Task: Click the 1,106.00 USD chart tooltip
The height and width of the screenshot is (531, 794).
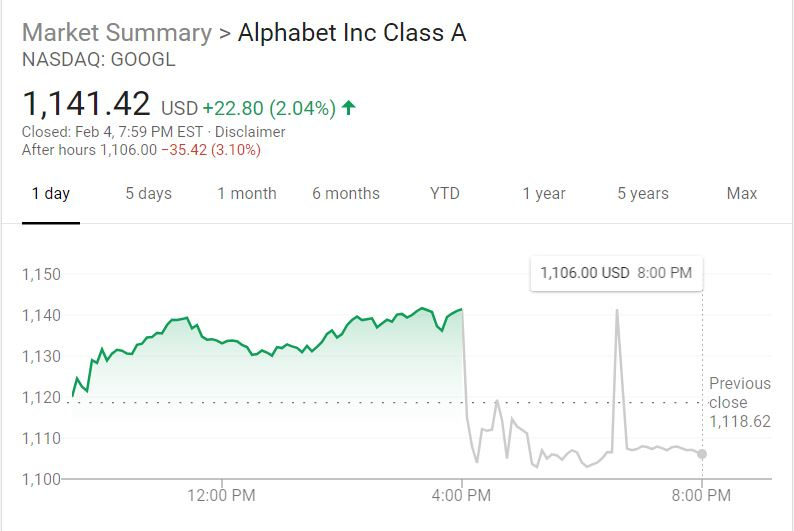Action: [x=615, y=272]
